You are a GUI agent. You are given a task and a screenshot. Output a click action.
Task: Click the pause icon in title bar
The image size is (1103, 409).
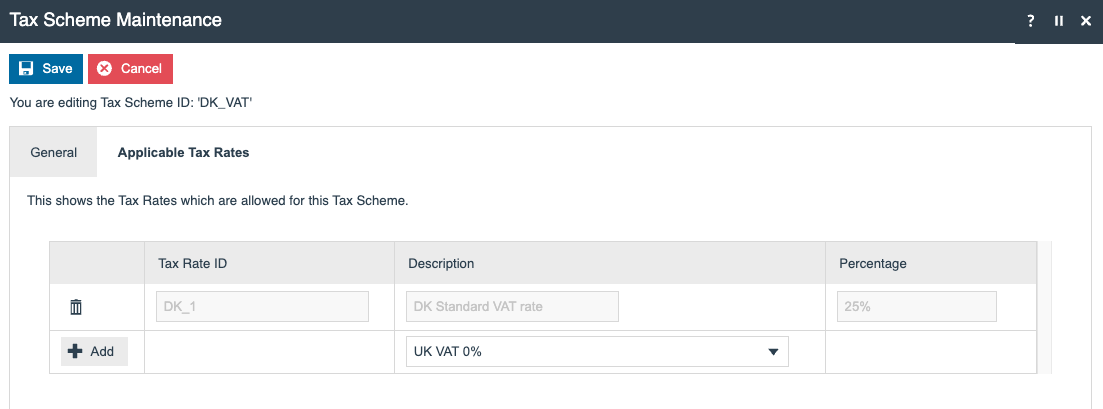(1059, 21)
